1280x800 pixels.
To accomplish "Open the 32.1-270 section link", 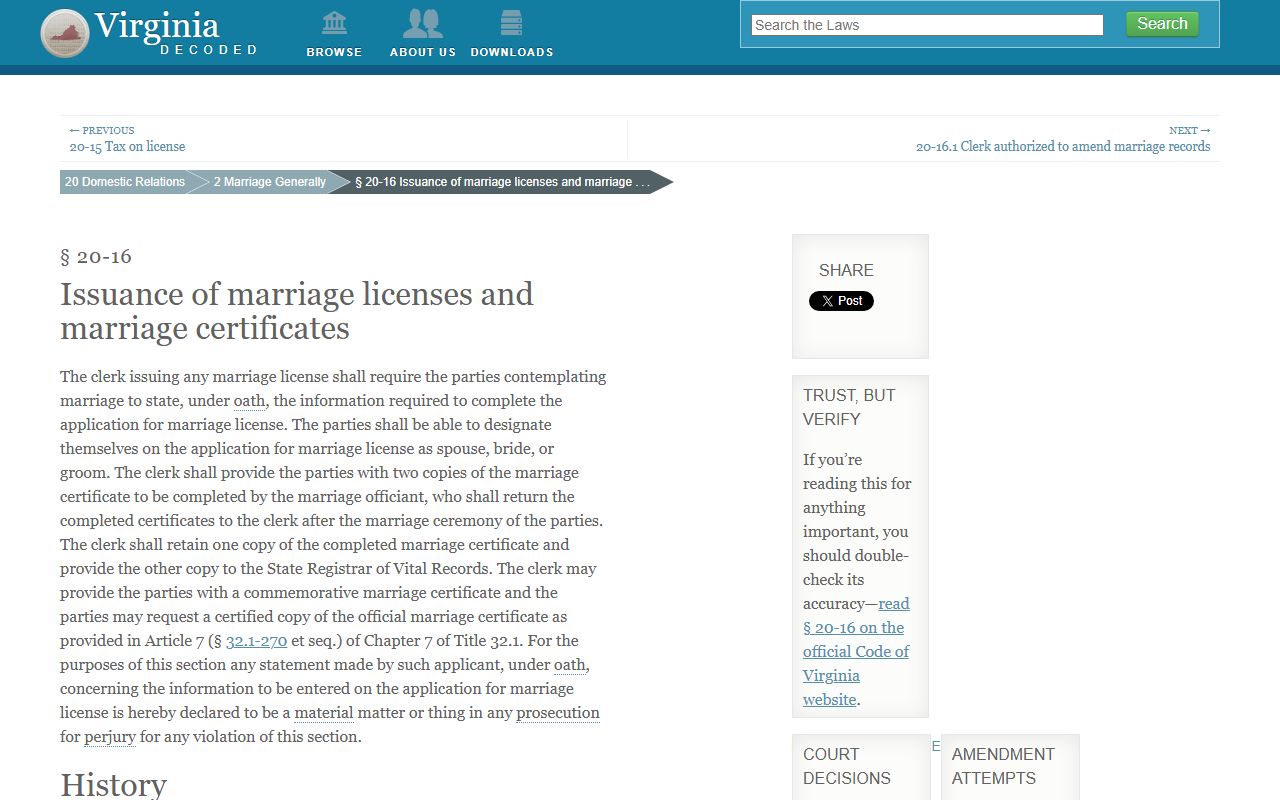I will 256,641.
